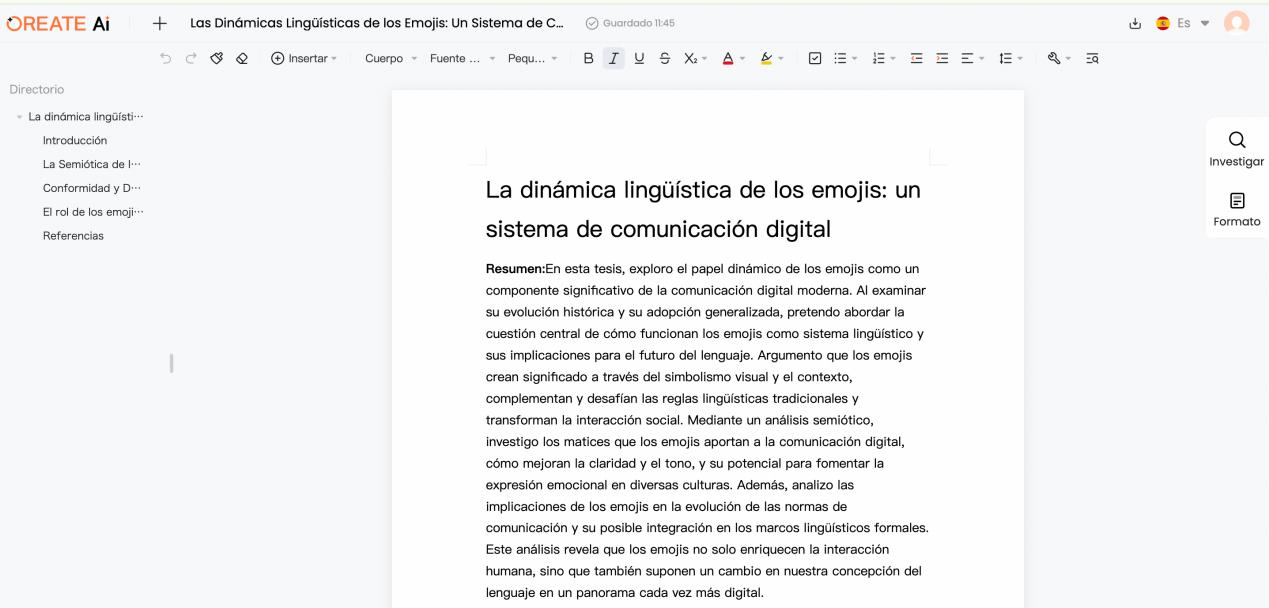The height and width of the screenshot is (608, 1269).
Task: Toggle strikethrough formatting
Action: [664, 58]
